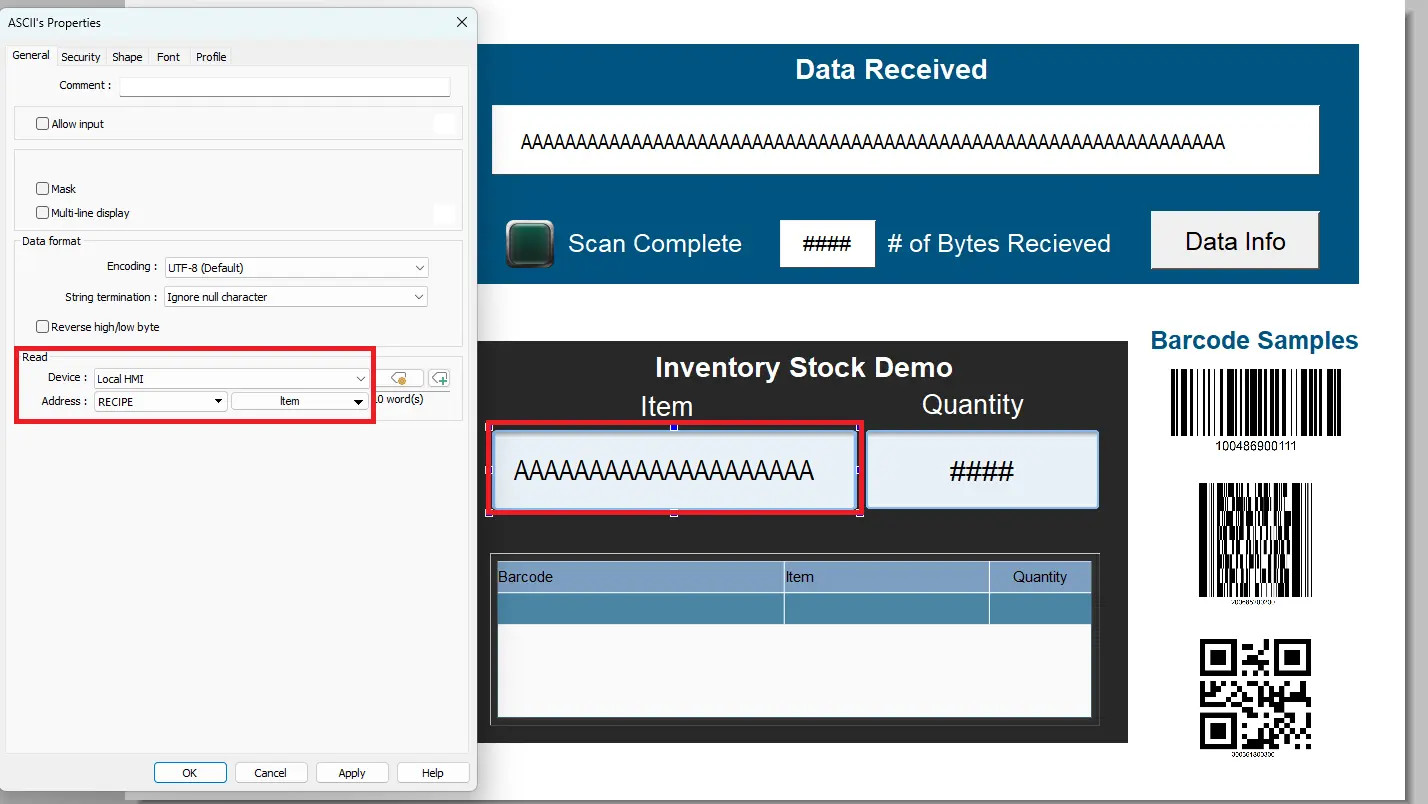Check Reverse high/low byte
Screen dimensions: 1428x804
pyautogui.click(x=43, y=326)
